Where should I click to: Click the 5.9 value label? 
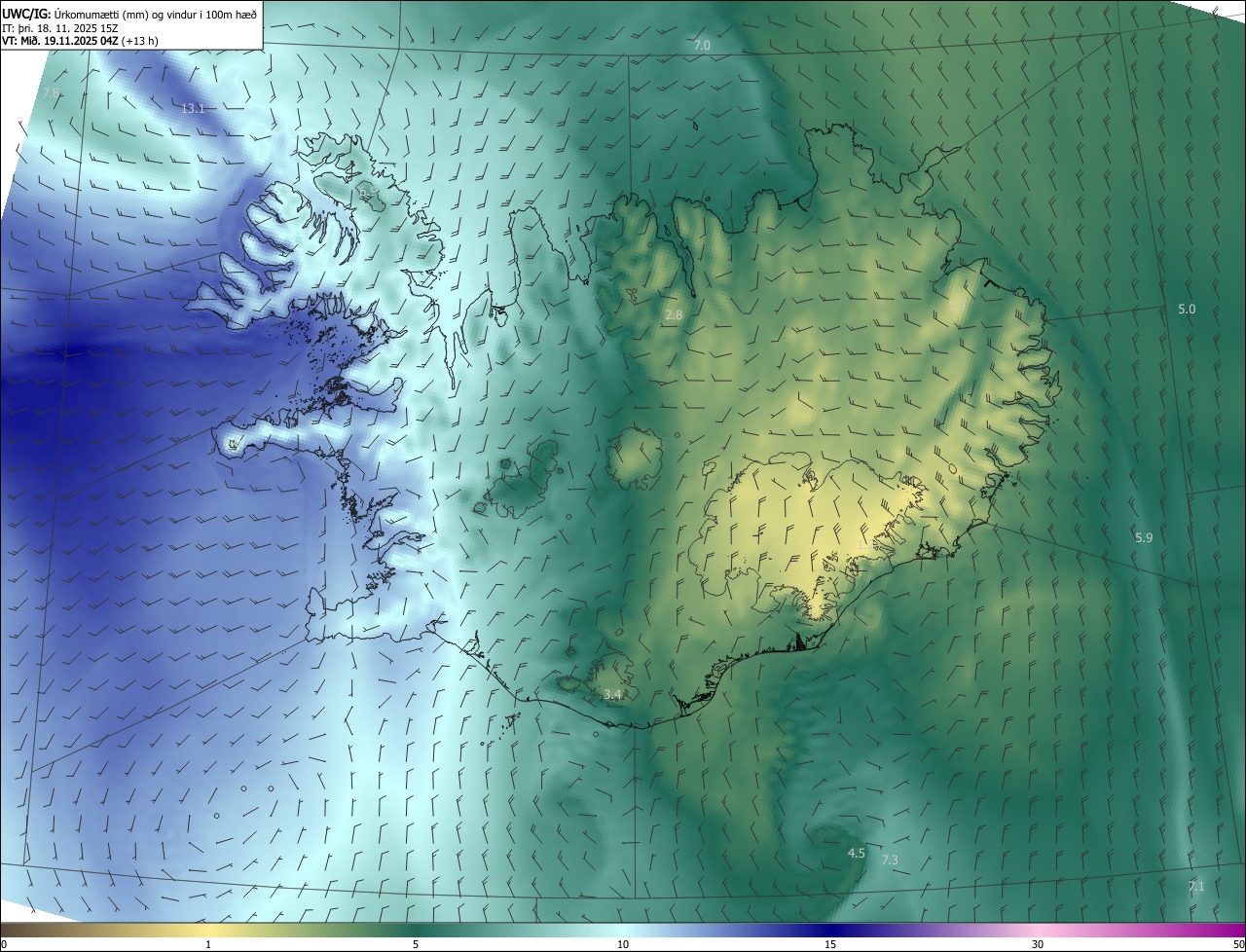point(1144,537)
